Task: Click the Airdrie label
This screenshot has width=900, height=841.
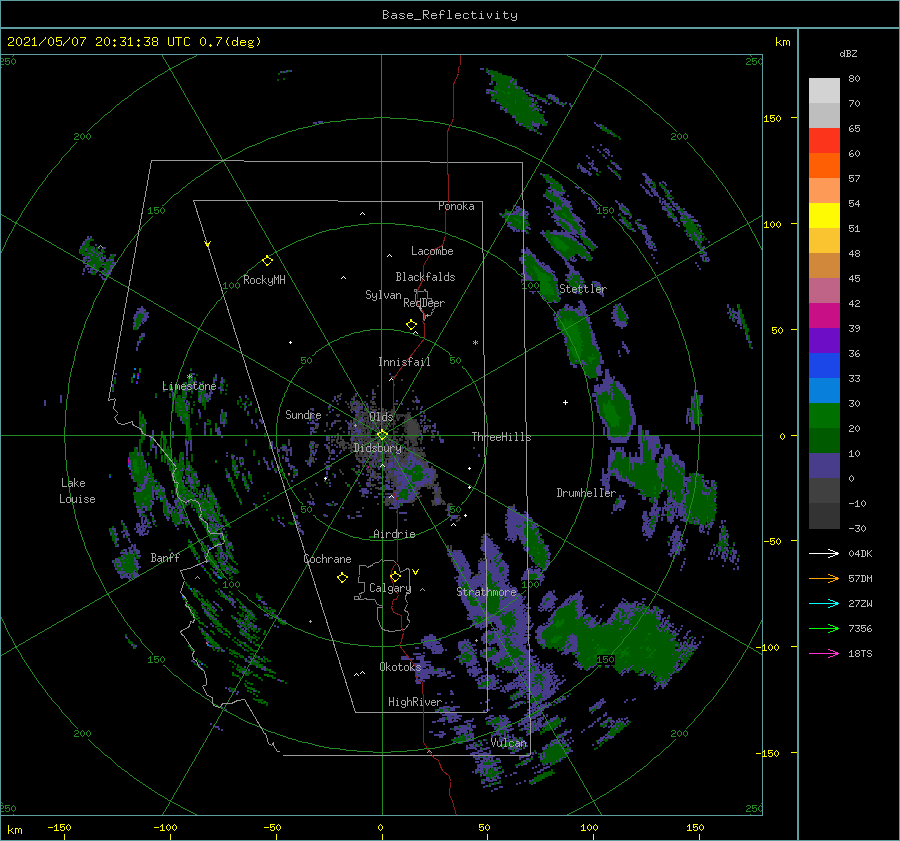Action: pyautogui.click(x=394, y=534)
